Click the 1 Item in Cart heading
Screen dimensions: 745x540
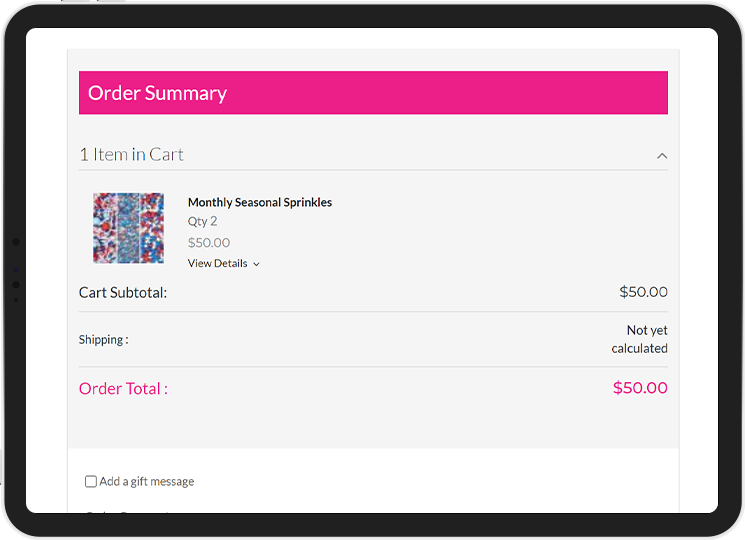point(131,155)
